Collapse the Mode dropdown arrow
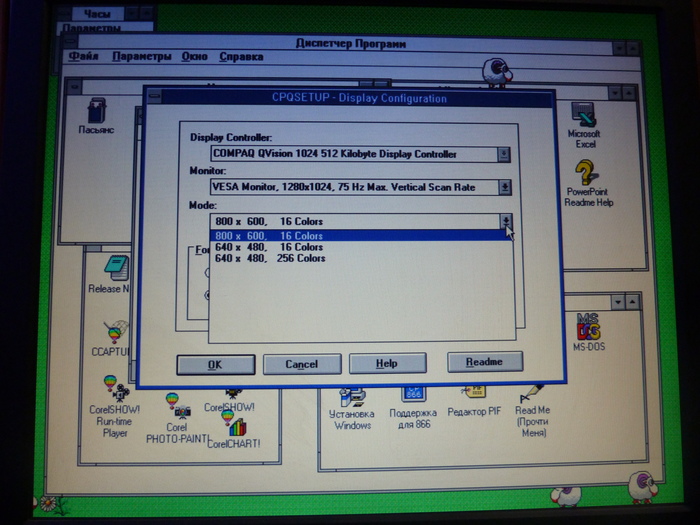700x525 pixels. point(506,221)
